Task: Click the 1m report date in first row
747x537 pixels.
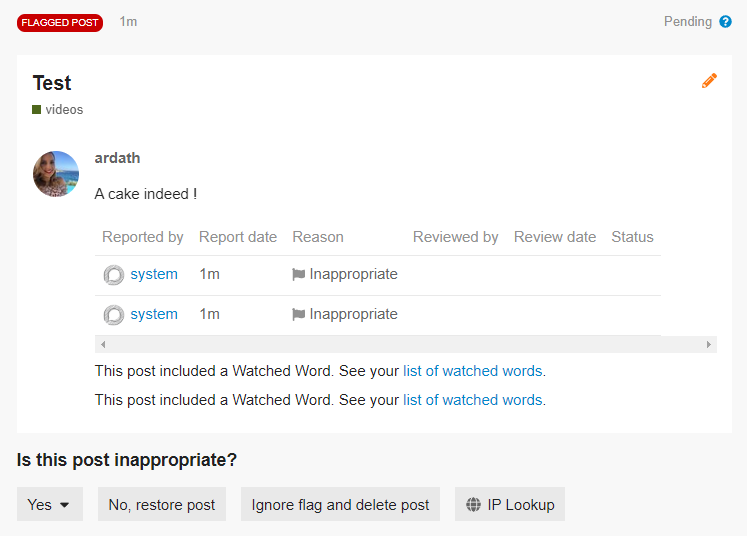Action: point(210,274)
